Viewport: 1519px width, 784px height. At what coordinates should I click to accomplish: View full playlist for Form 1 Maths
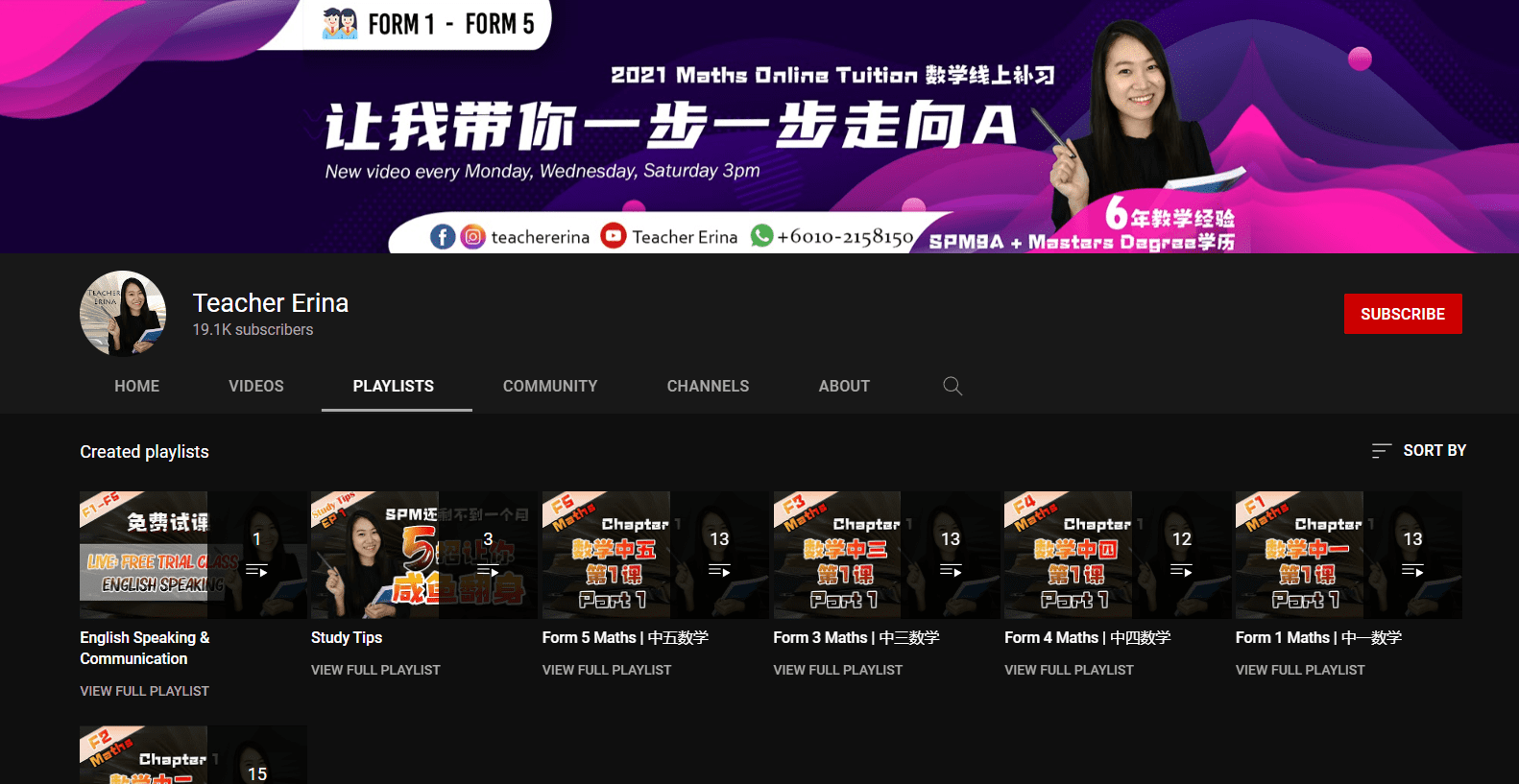[x=1300, y=670]
